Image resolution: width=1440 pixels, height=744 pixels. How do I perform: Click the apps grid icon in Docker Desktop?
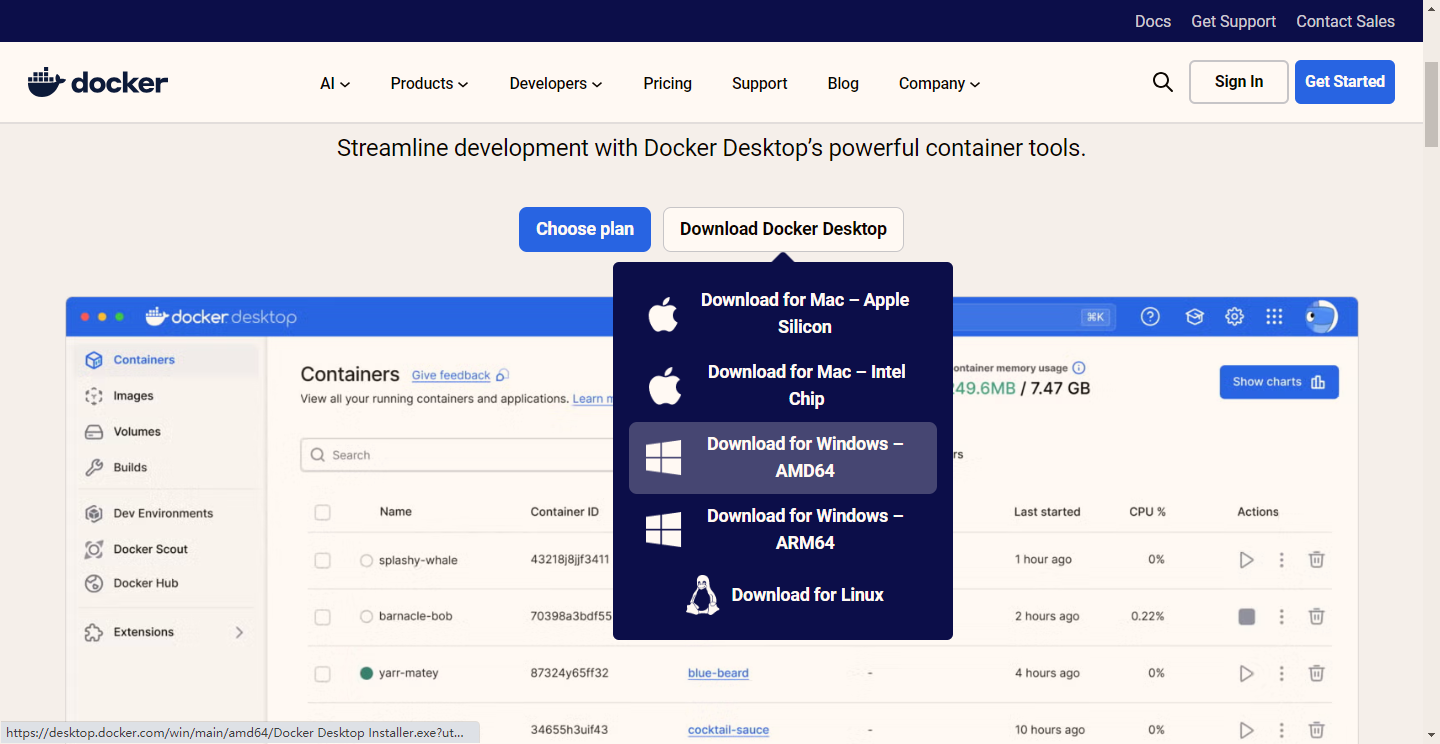coord(1274,317)
